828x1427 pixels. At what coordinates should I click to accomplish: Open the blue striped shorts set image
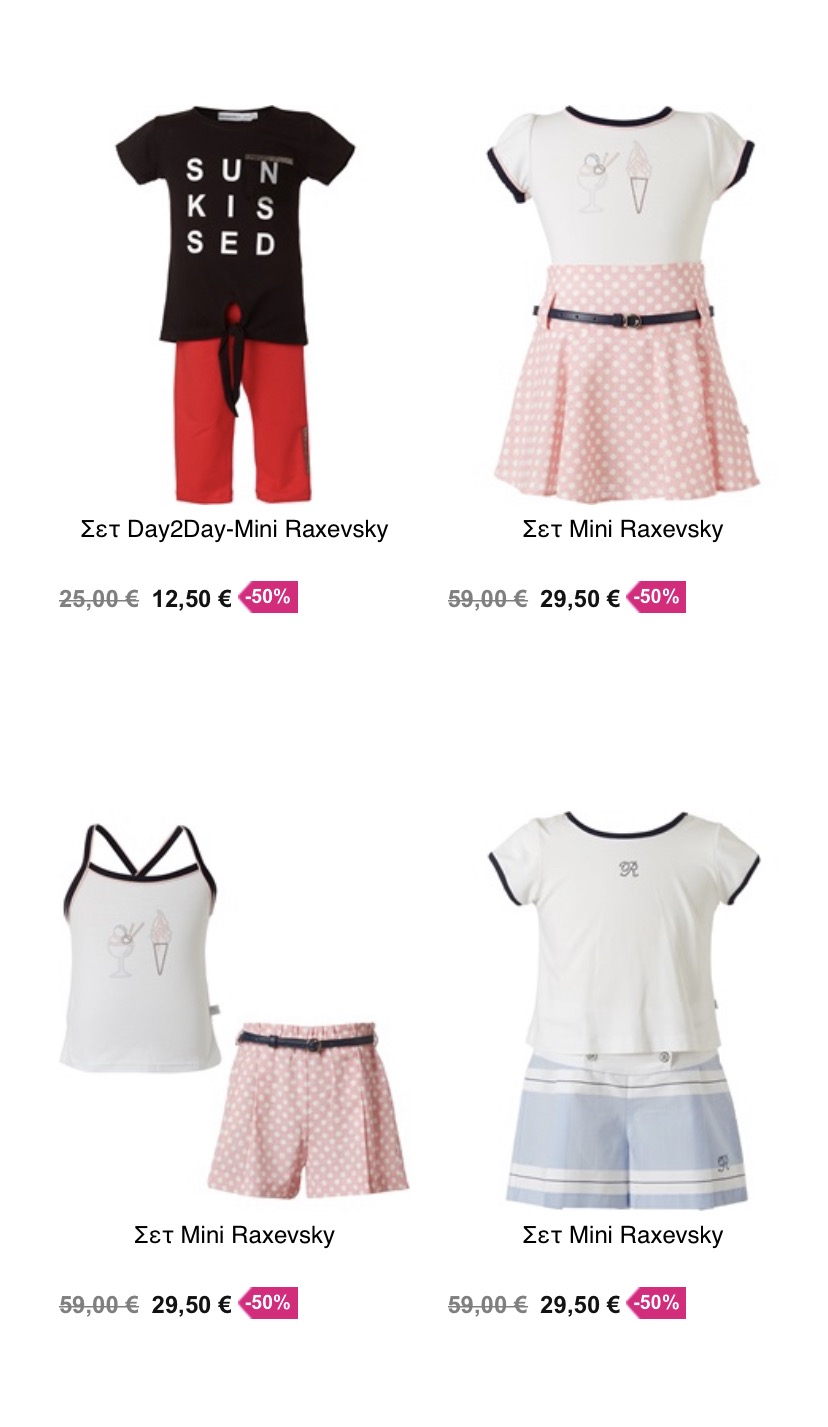622,1009
